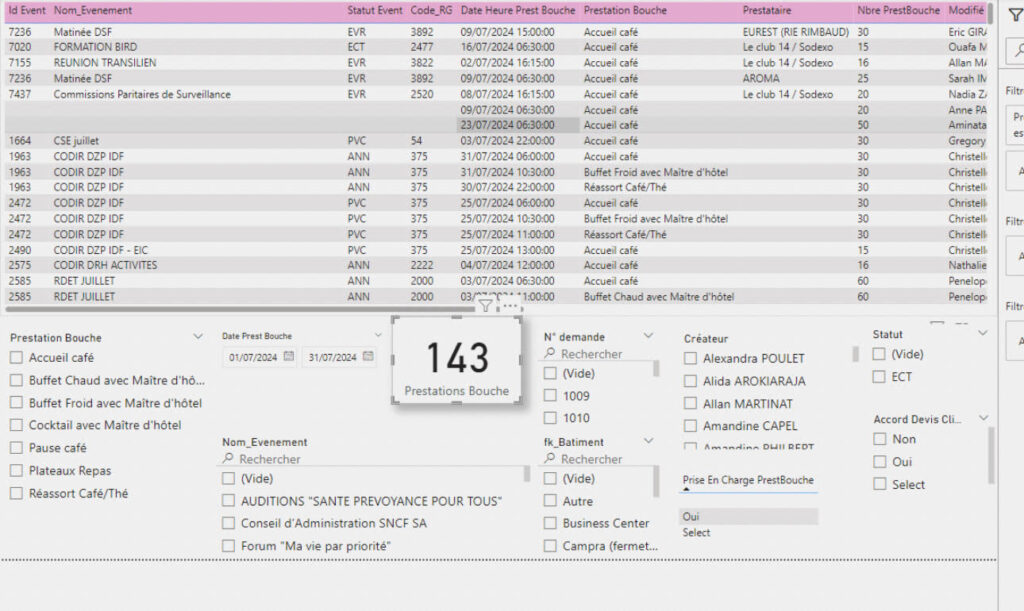The image size is (1024, 611).
Task: Tick the Oui checkbox under Accord Devis
Action: (x=880, y=462)
